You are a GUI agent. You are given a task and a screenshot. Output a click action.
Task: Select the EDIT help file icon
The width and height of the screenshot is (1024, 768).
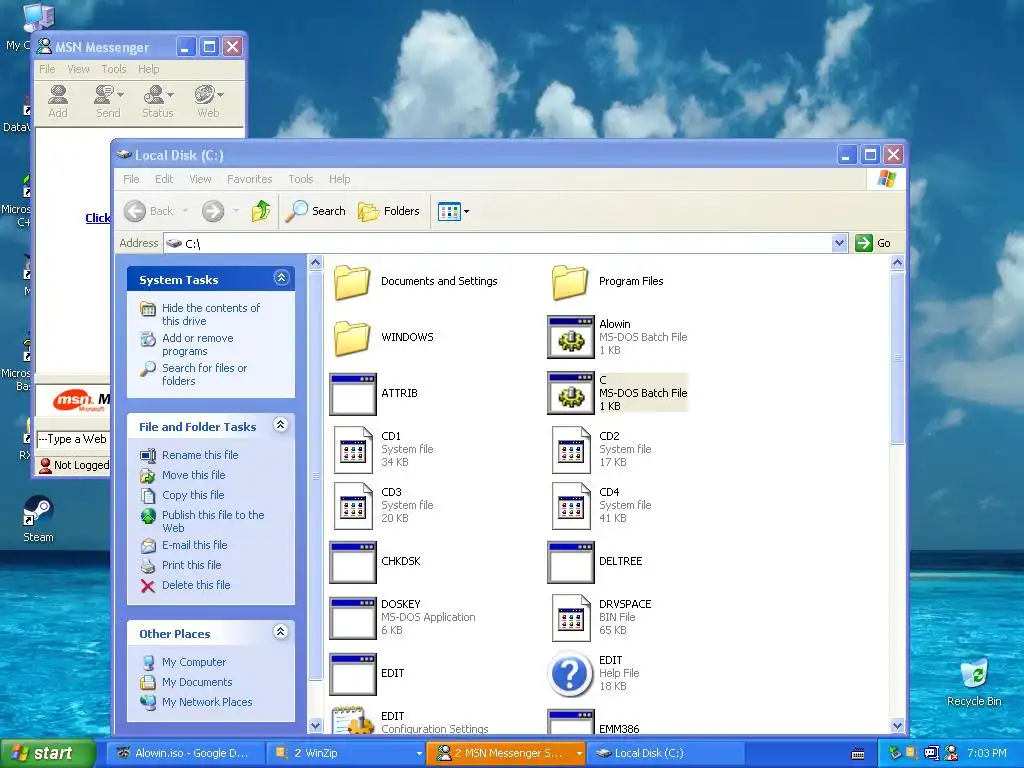click(570, 674)
